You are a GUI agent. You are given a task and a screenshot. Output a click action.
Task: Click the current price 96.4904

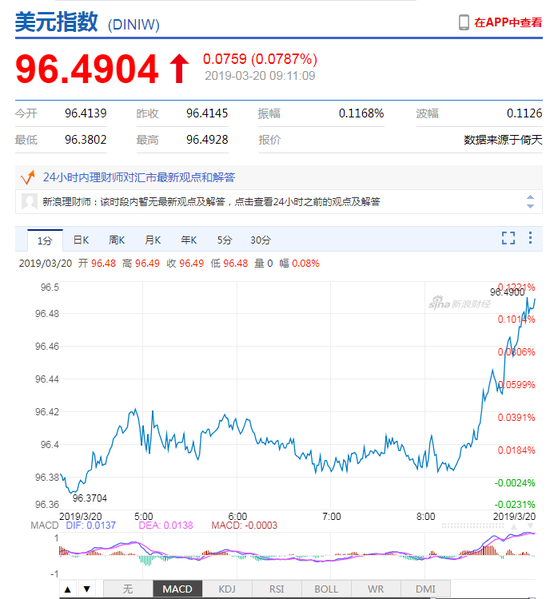click(x=87, y=69)
